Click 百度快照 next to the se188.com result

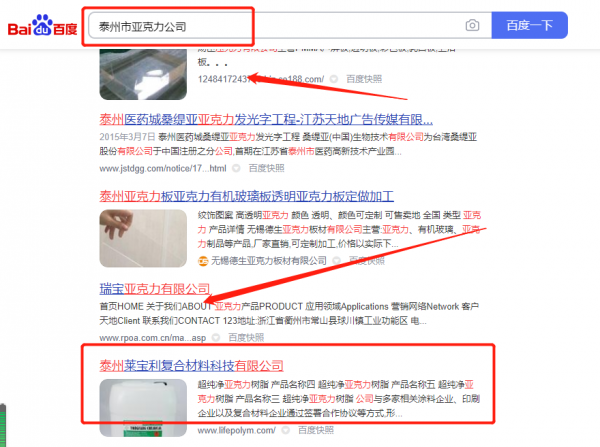click(x=364, y=79)
